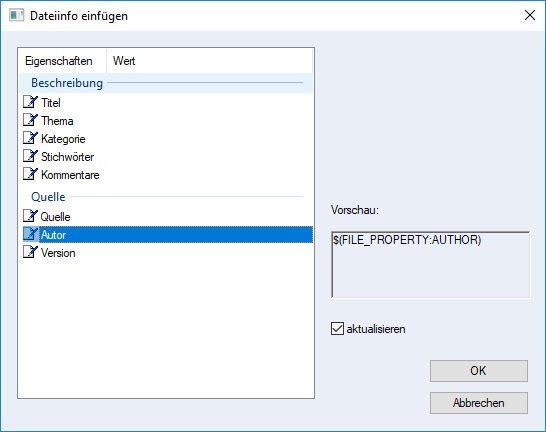Confirm with the OK button

tap(479, 371)
